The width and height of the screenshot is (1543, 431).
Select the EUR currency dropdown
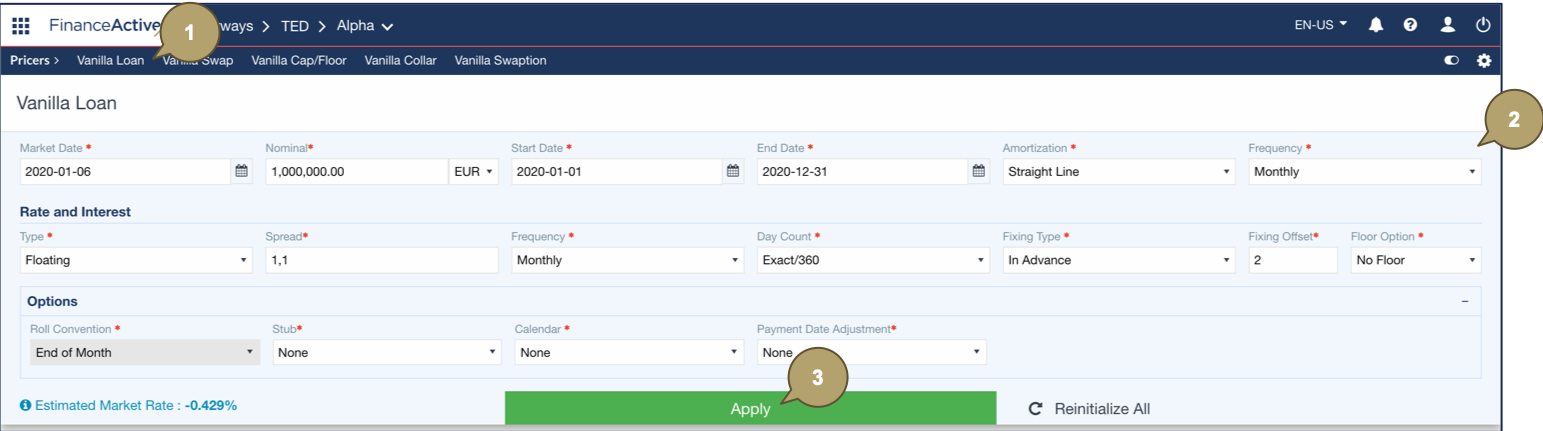click(474, 171)
